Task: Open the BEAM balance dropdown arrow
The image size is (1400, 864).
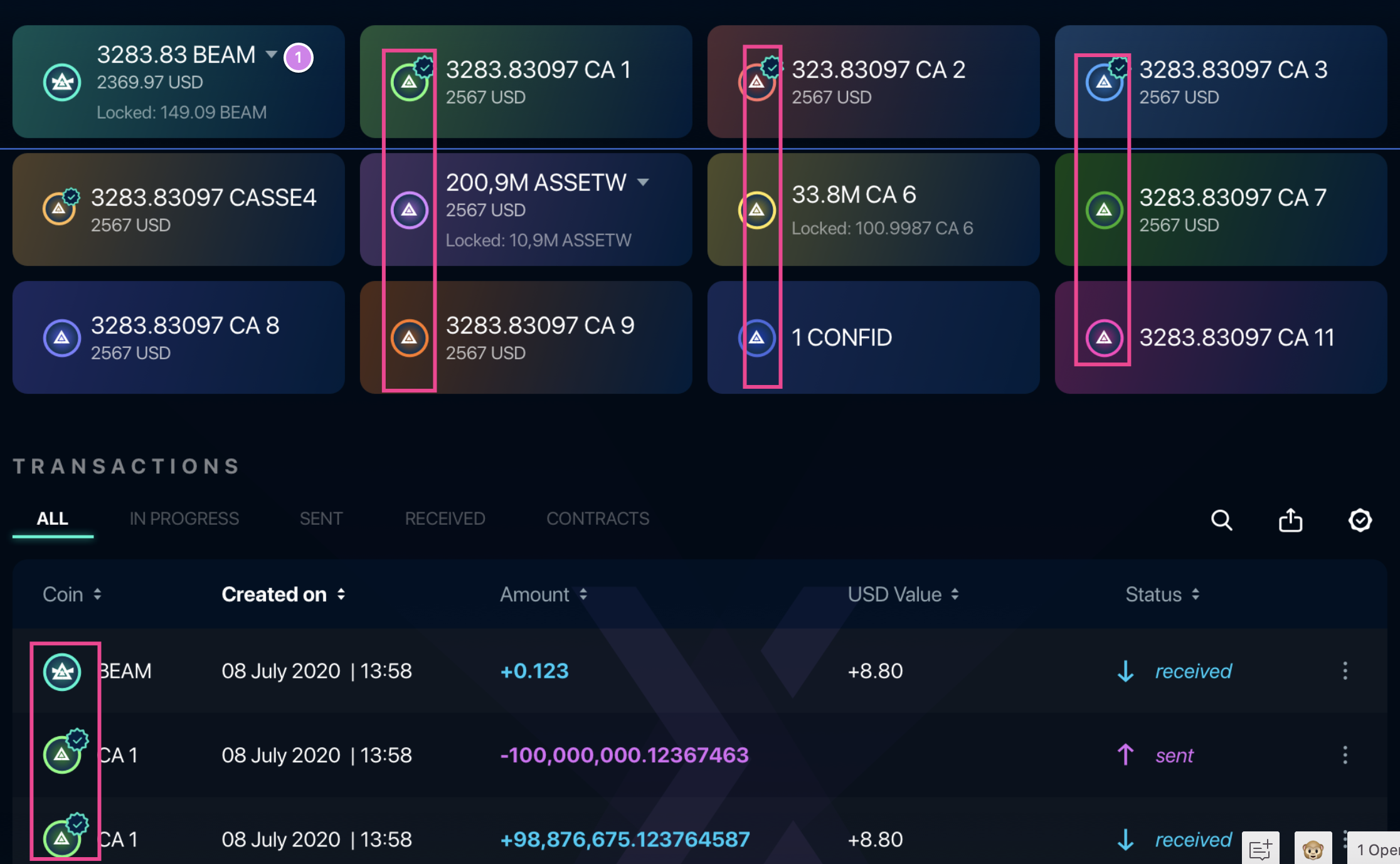Action: (271, 55)
